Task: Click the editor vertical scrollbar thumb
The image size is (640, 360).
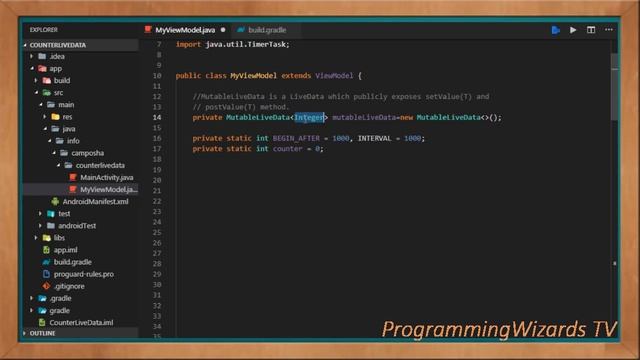Action: coord(614,87)
